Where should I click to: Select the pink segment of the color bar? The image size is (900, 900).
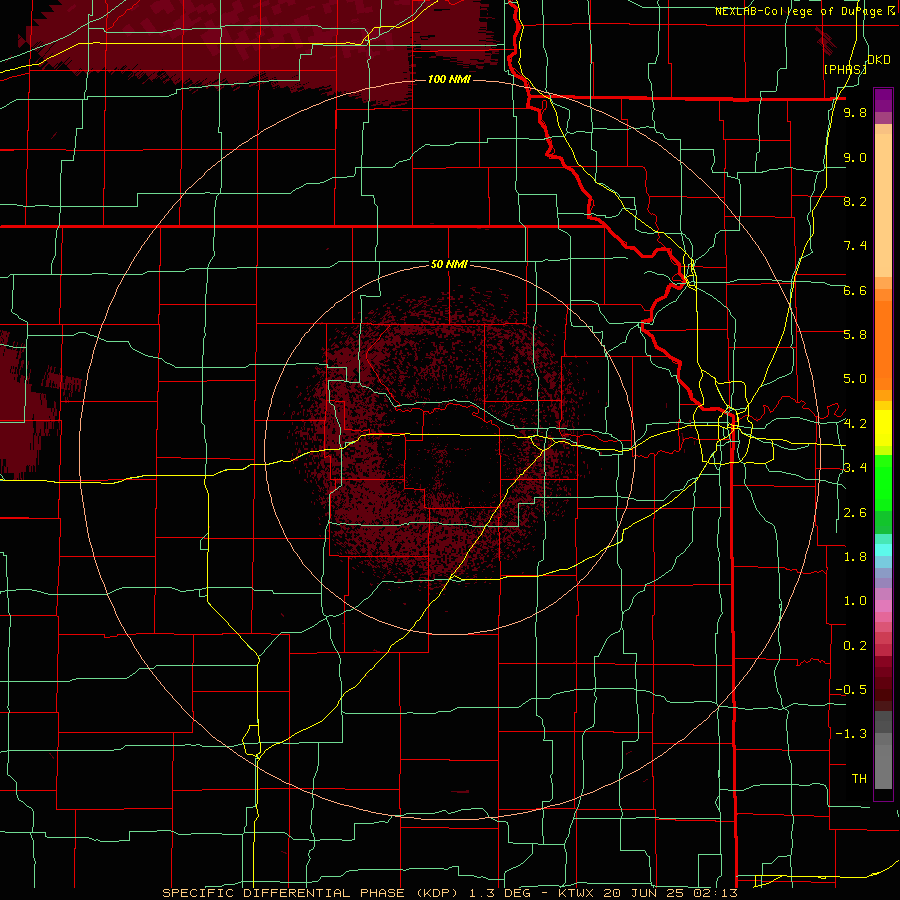pyautogui.click(x=883, y=606)
